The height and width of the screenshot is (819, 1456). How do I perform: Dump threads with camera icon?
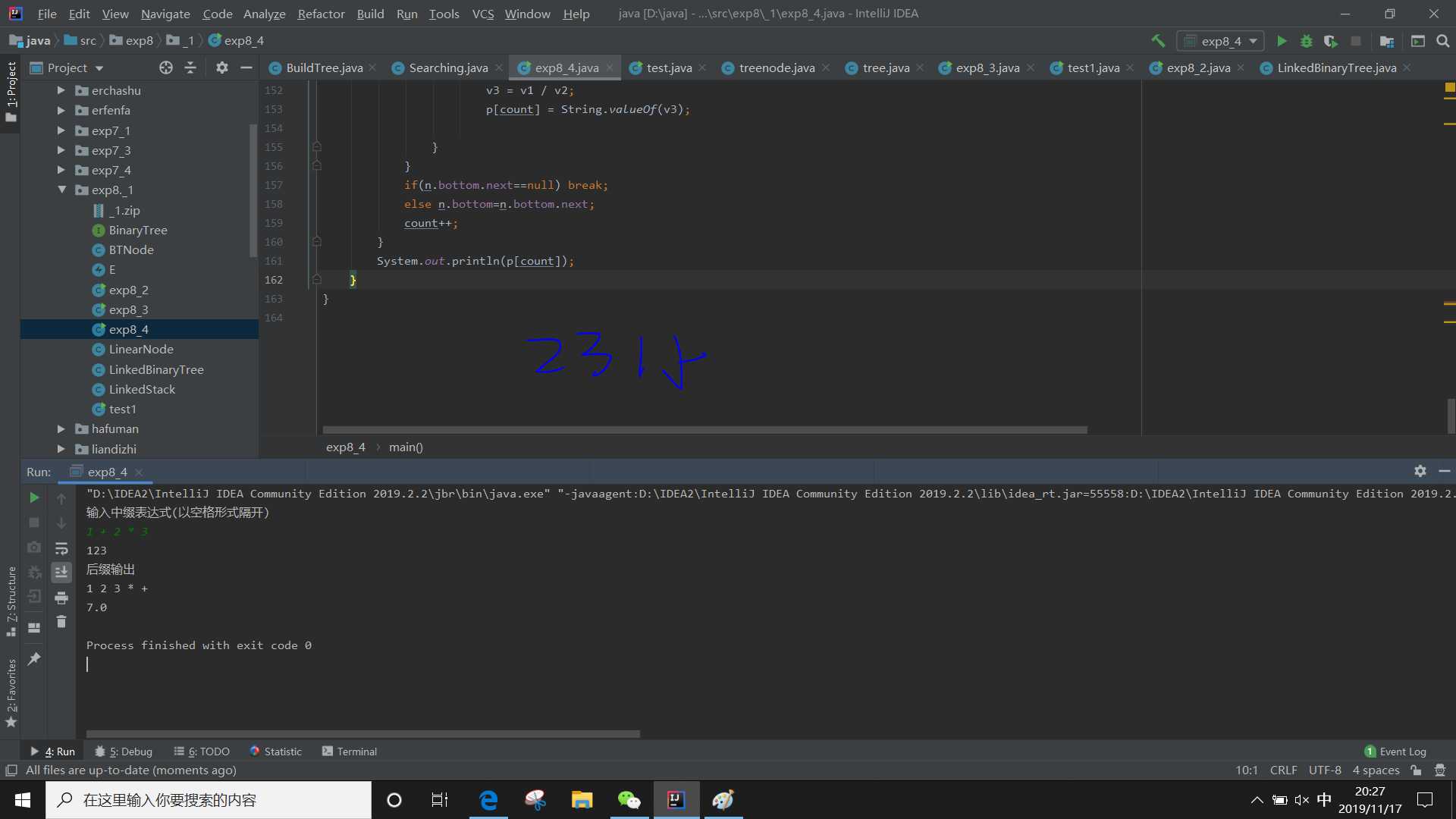(x=34, y=547)
